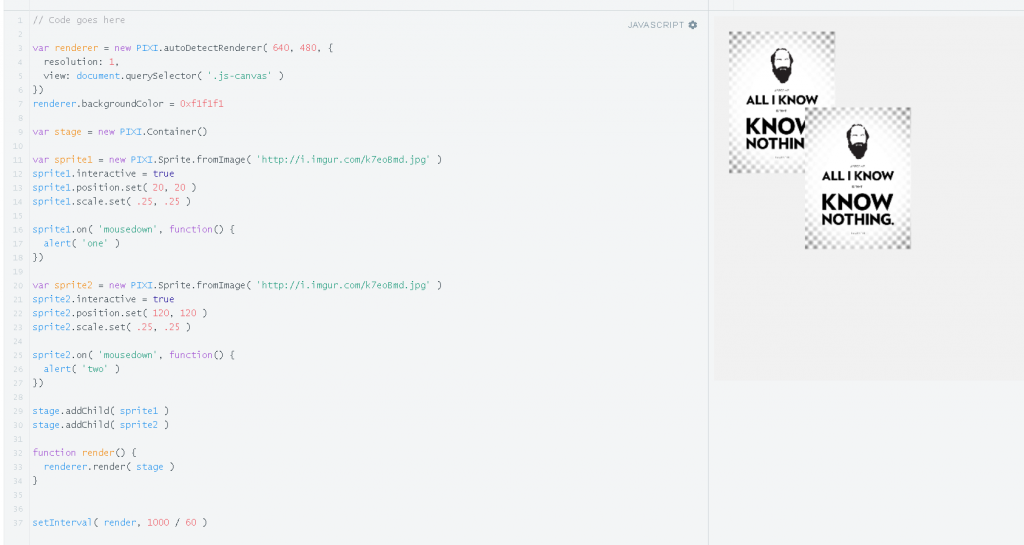Screen dimensions: 1024x545
Task: Click the setInterval line at bottom
Action: tap(120, 522)
